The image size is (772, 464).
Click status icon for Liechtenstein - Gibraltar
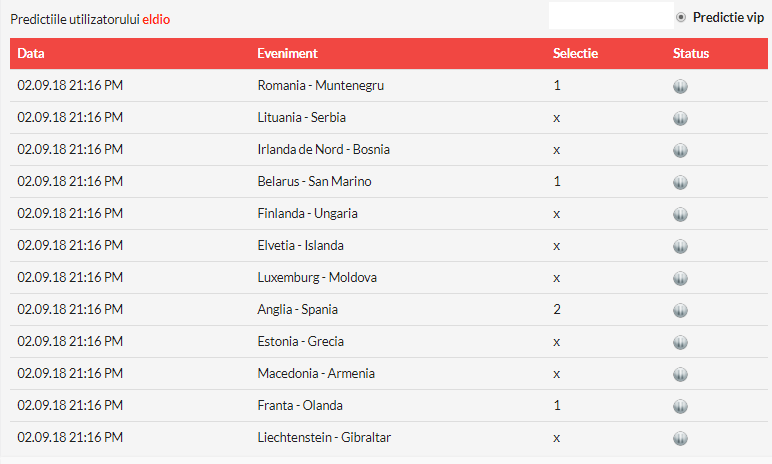pos(680,438)
